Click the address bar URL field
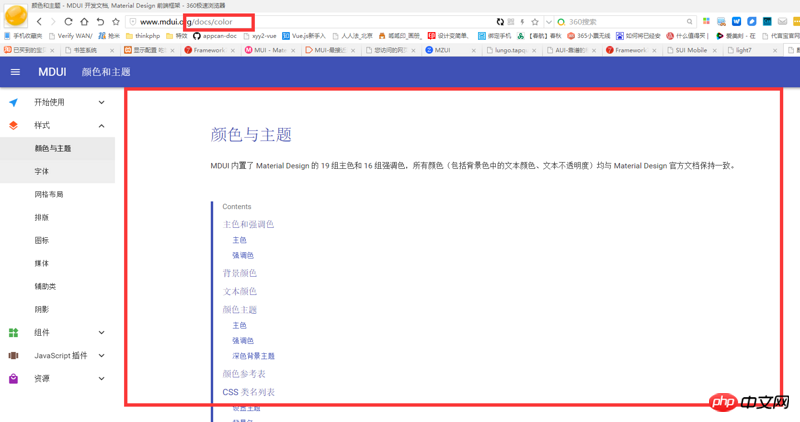The image size is (800, 422). tap(311, 22)
